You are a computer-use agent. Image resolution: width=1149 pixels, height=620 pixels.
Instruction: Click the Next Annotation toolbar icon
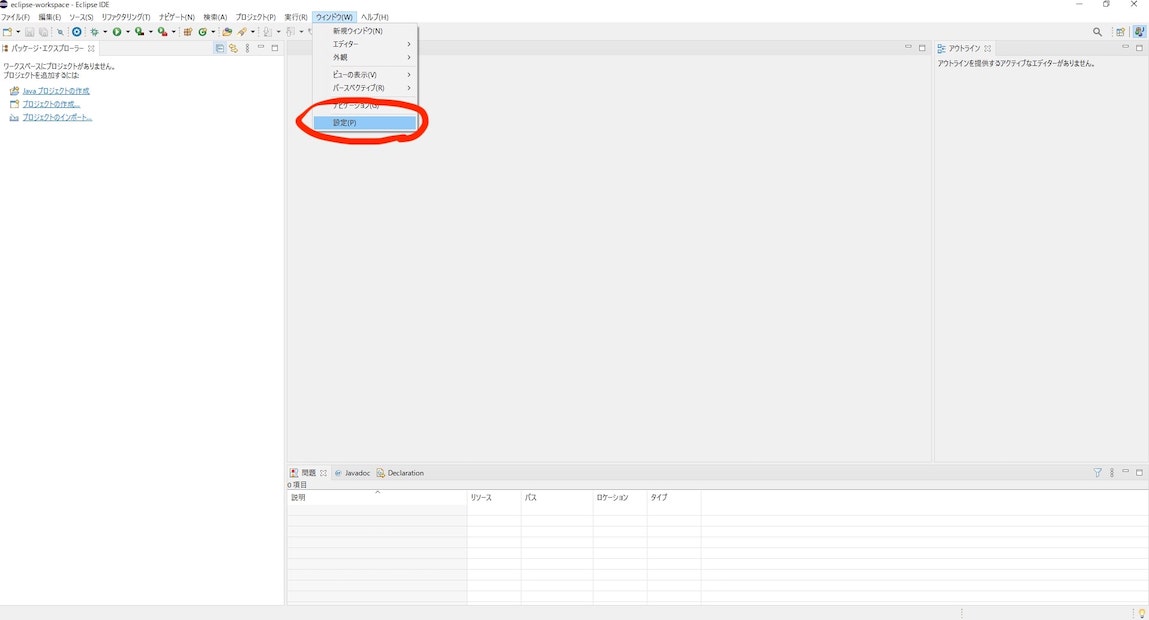pos(267,32)
